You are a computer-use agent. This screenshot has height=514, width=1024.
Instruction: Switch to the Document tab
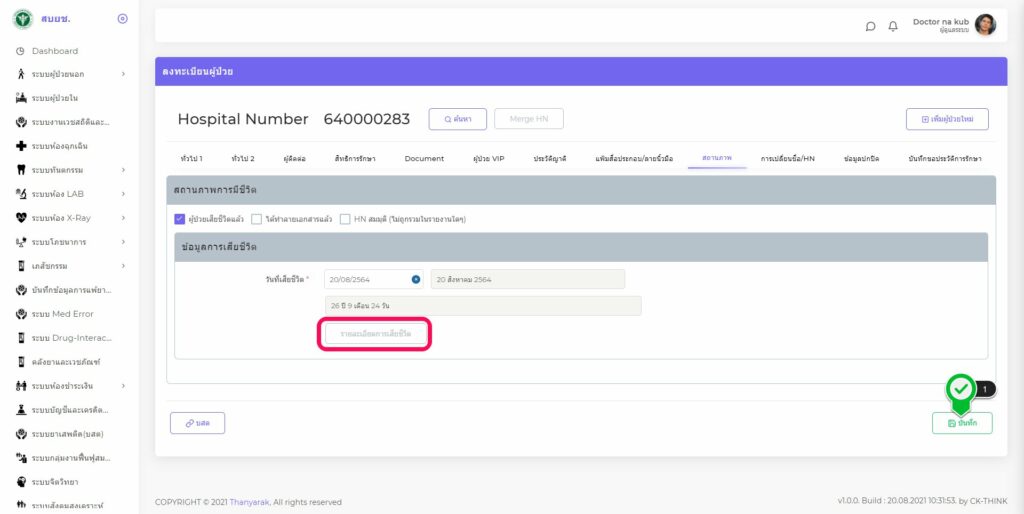[424, 158]
